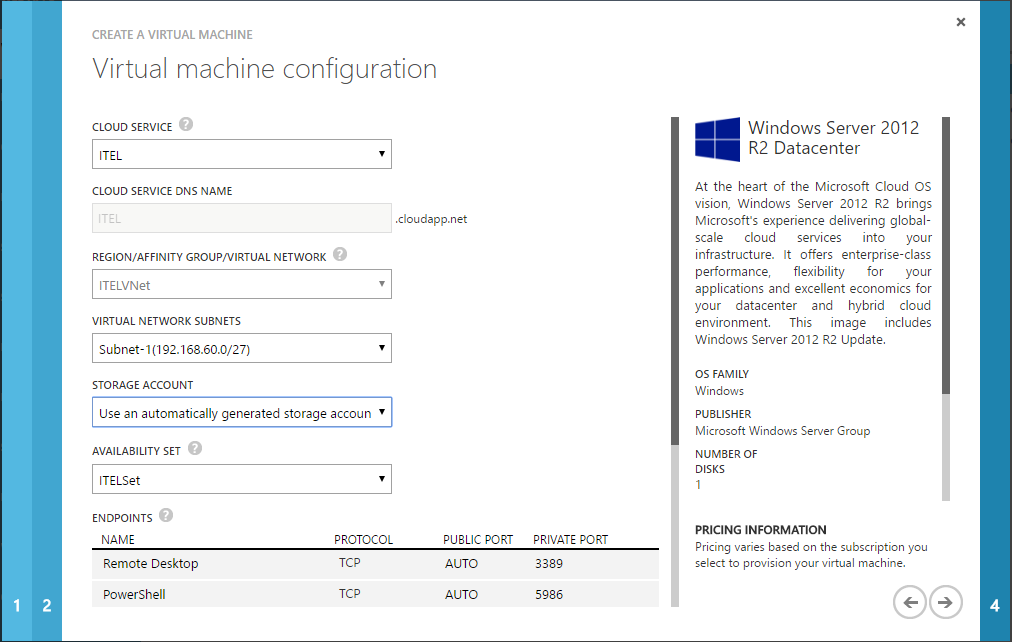The width and height of the screenshot is (1012, 642).
Task: Open the Cloud Service dropdown showing ITEL
Action: pyautogui.click(x=241, y=154)
